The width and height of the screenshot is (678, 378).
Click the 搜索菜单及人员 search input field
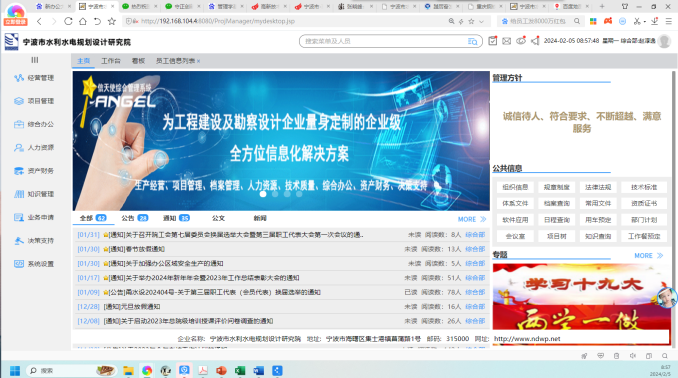383,41
